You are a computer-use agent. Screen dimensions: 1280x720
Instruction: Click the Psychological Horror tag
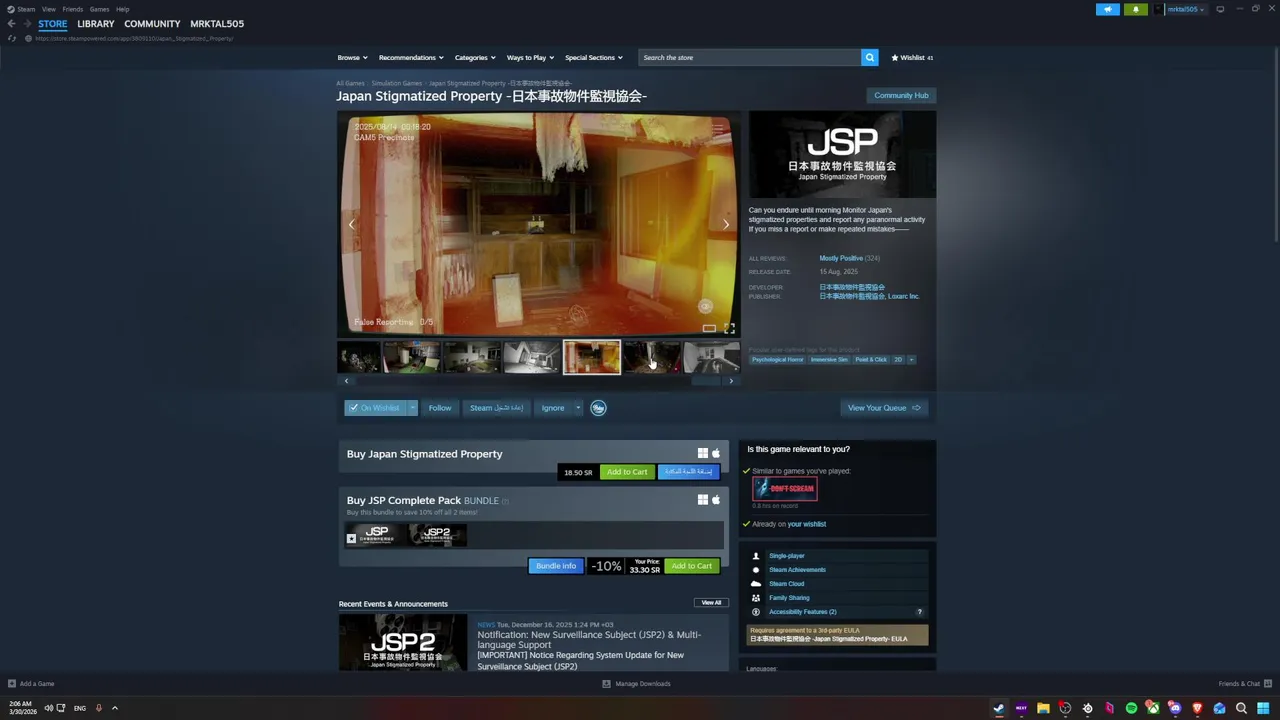[x=778, y=359]
